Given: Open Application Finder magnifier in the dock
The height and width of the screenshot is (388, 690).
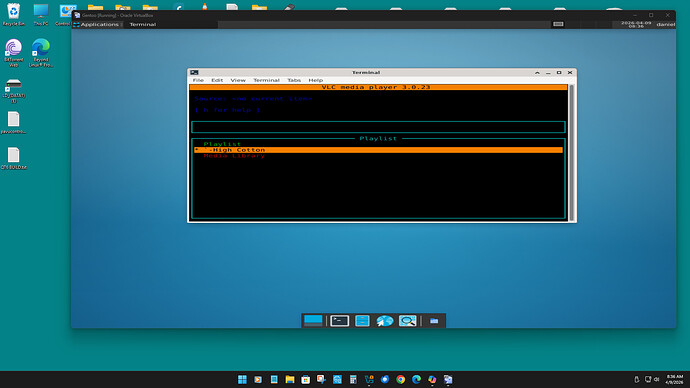Looking at the screenshot, I should point(407,321).
